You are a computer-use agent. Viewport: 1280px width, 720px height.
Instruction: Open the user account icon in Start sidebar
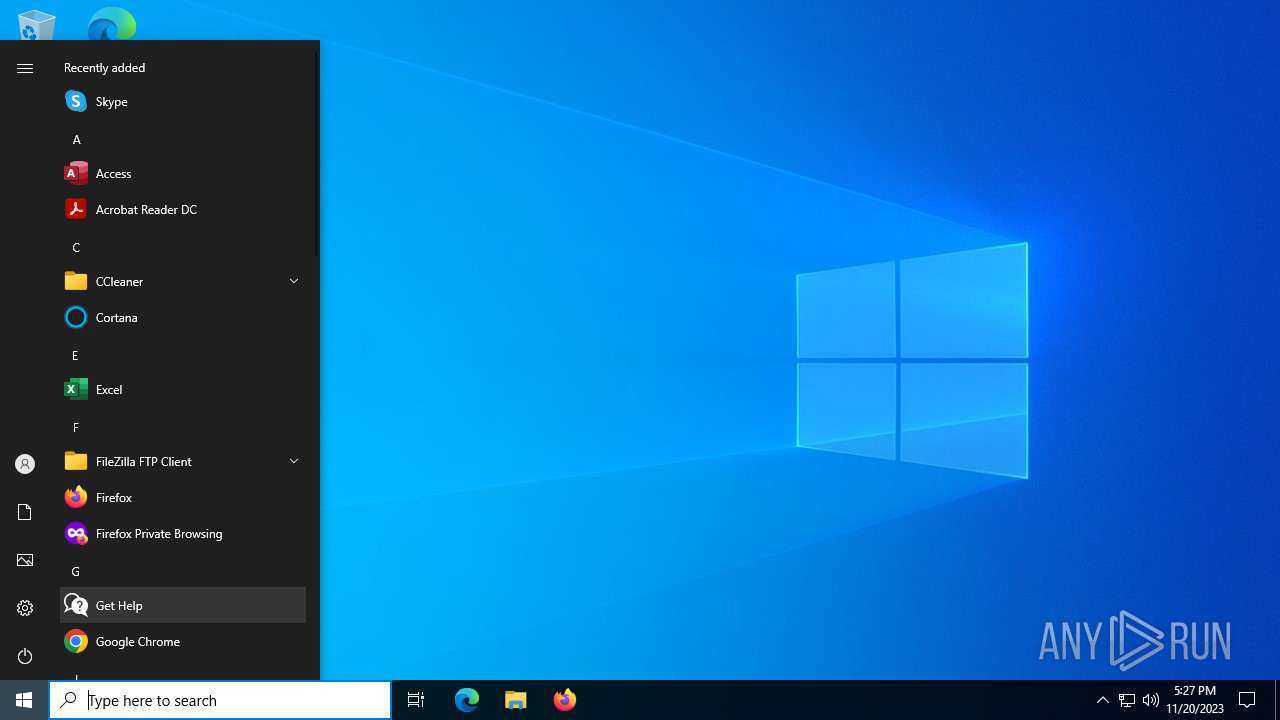pyautogui.click(x=25, y=464)
